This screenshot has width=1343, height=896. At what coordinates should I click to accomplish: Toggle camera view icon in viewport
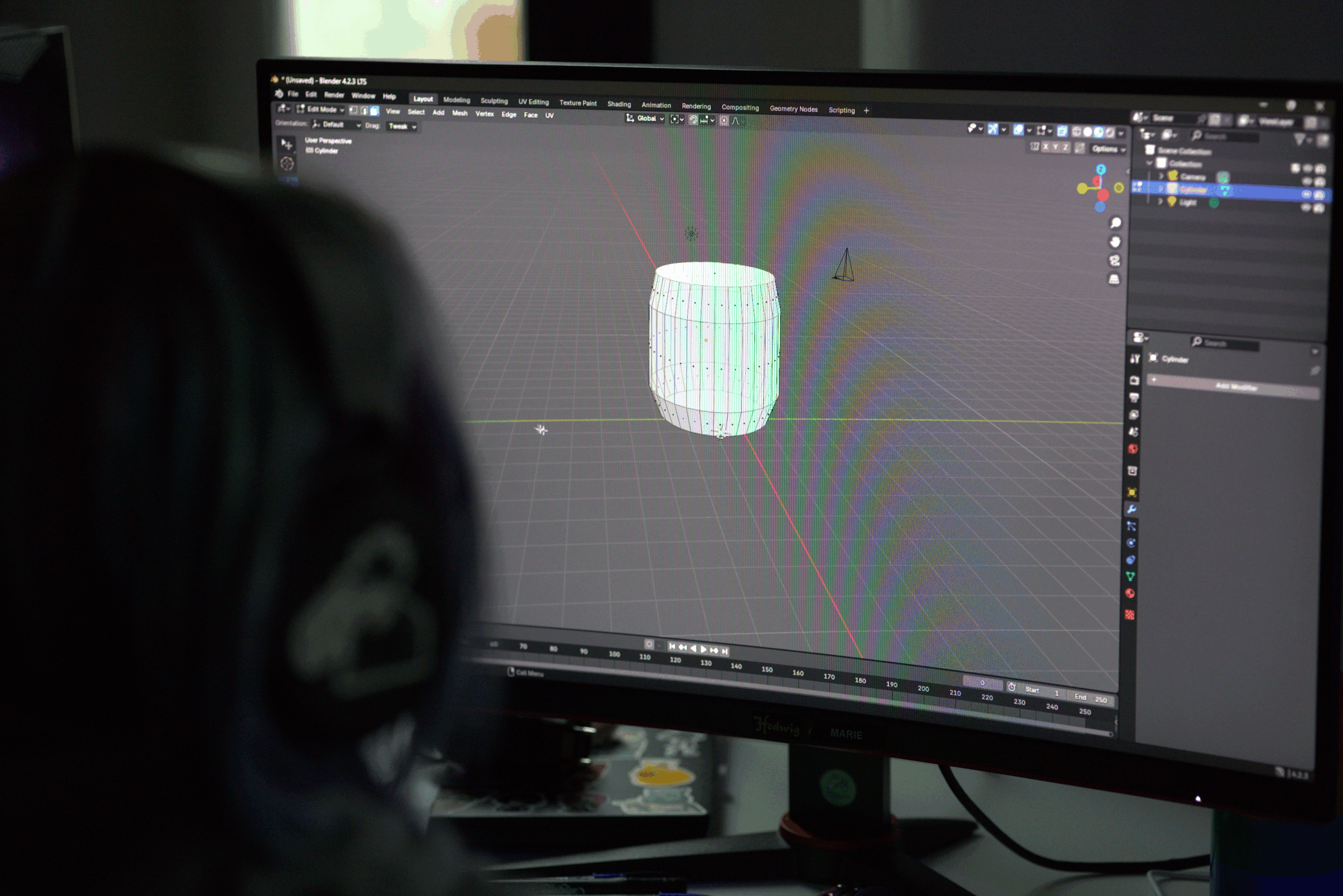tap(1114, 261)
